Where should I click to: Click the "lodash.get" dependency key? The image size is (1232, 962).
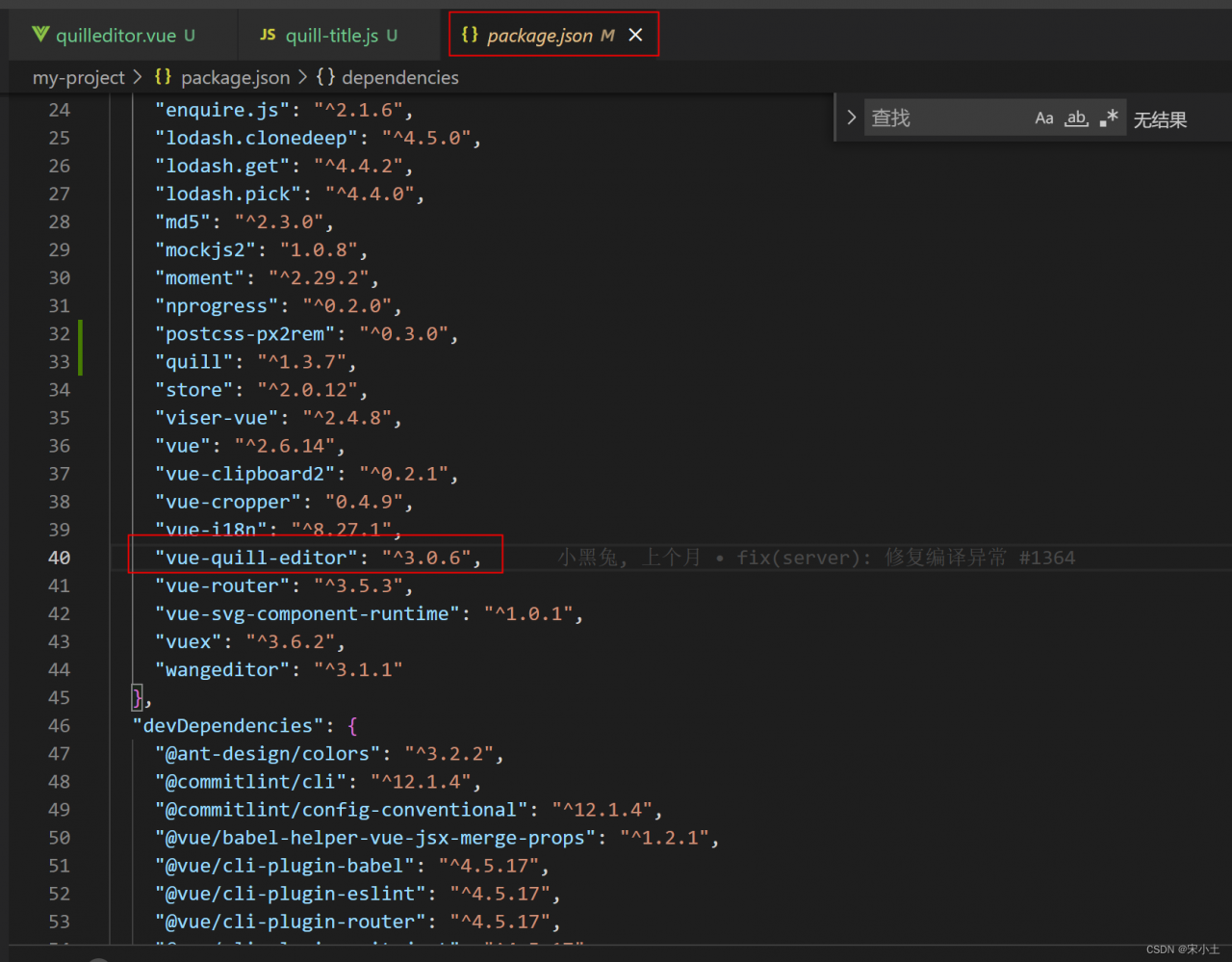pos(222,167)
